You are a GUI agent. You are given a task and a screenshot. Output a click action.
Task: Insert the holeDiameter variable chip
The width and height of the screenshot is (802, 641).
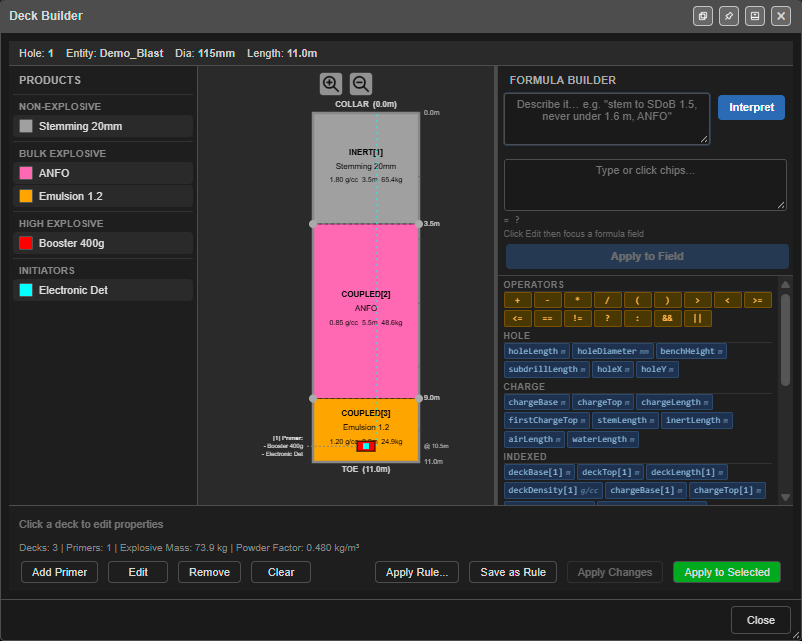click(x=613, y=351)
